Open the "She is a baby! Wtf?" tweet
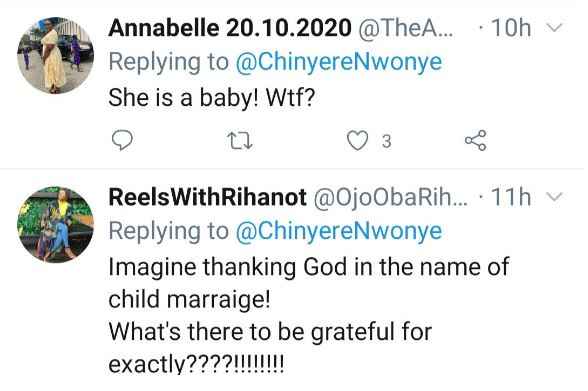 [211, 98]
